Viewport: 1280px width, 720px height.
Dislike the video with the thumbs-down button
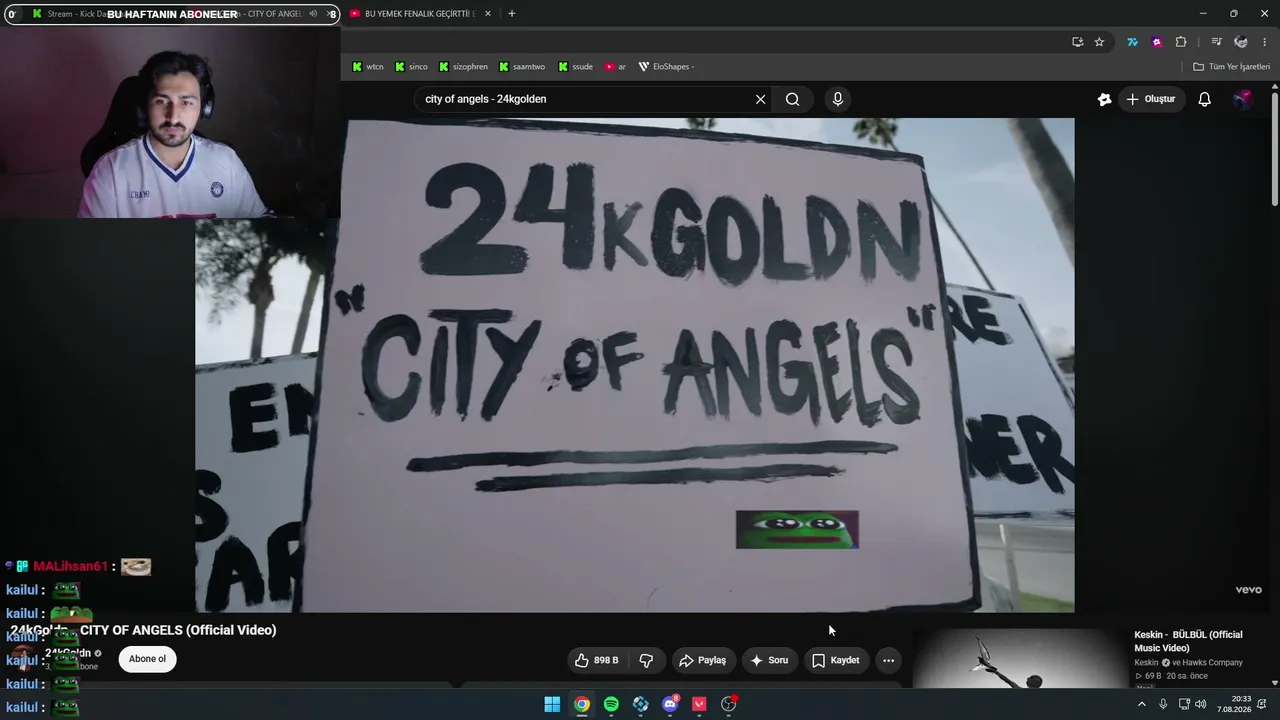pyautogui.click(x=647, y=660)
